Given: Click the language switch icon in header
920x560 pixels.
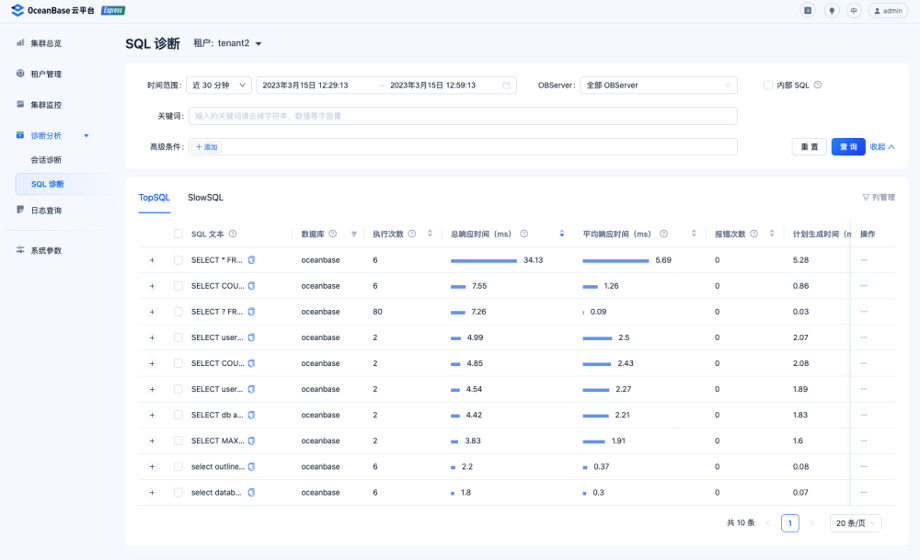Looking at the screenshot, I should tap(853, 10).
